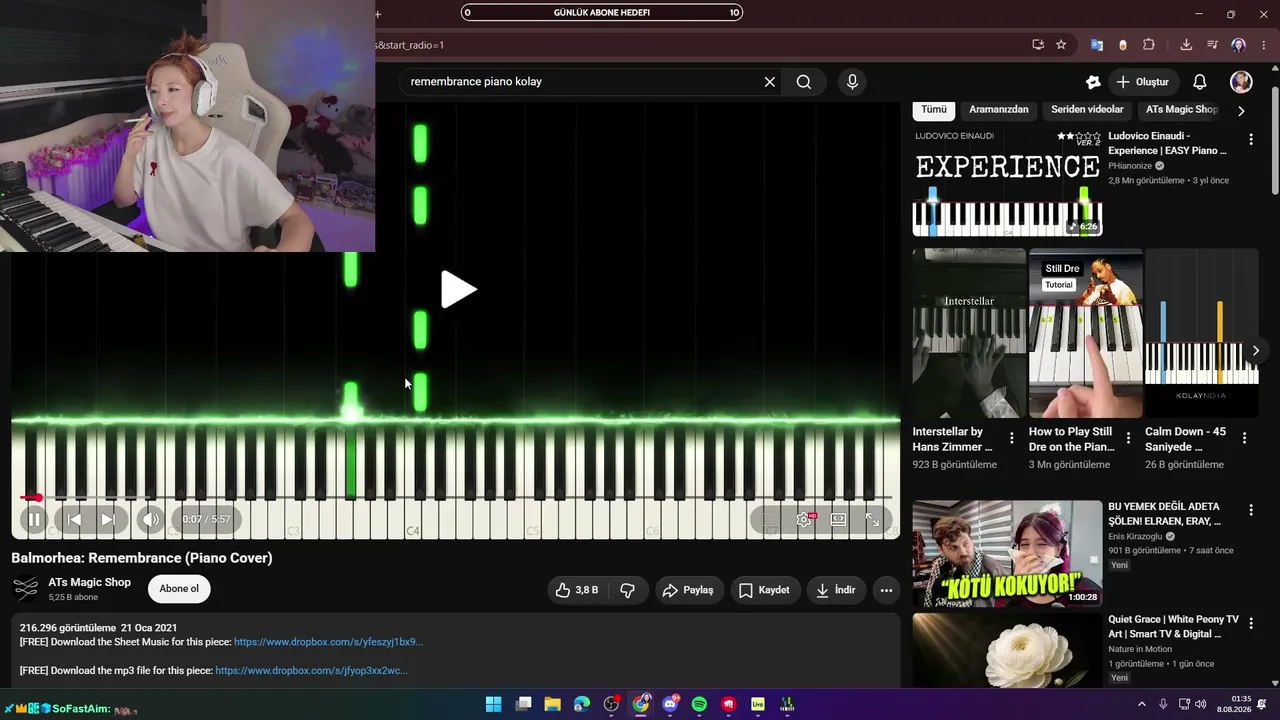1280x720 pixels.
Task: Open the Interstellar short thumbnail
Action: 969,333
